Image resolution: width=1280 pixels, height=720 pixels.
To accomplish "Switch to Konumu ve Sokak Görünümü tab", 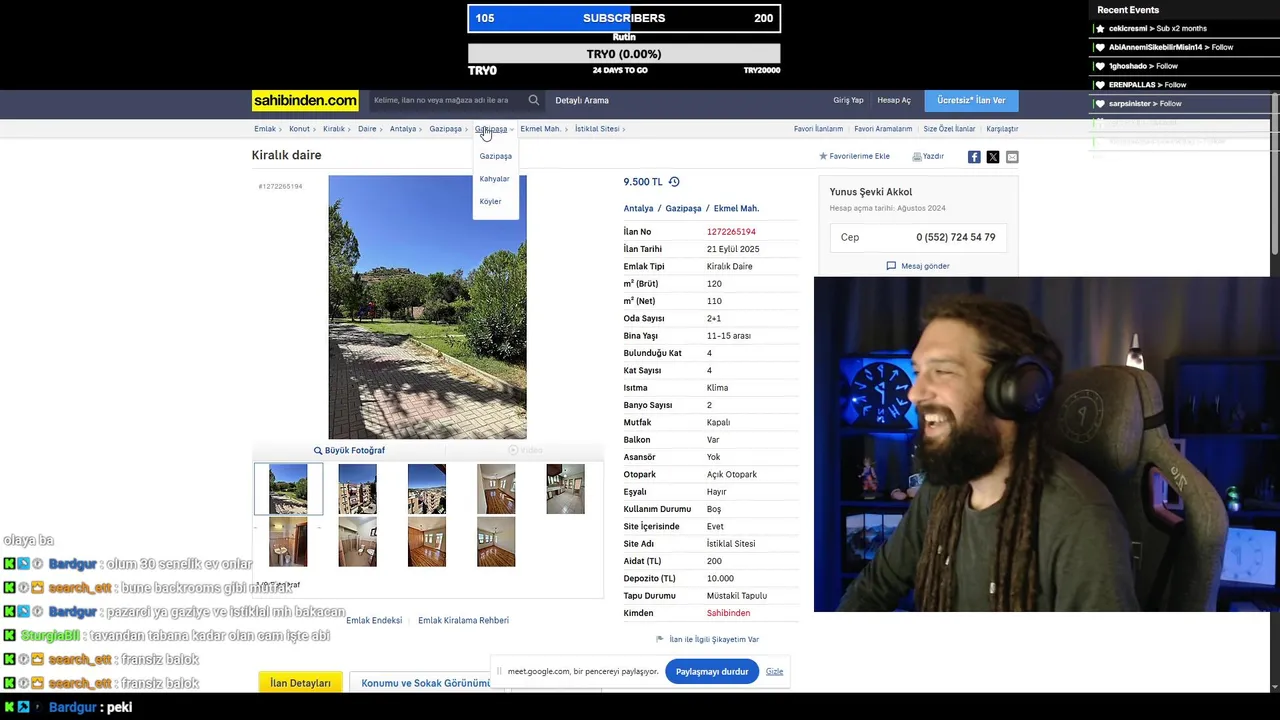I will 425,683.
